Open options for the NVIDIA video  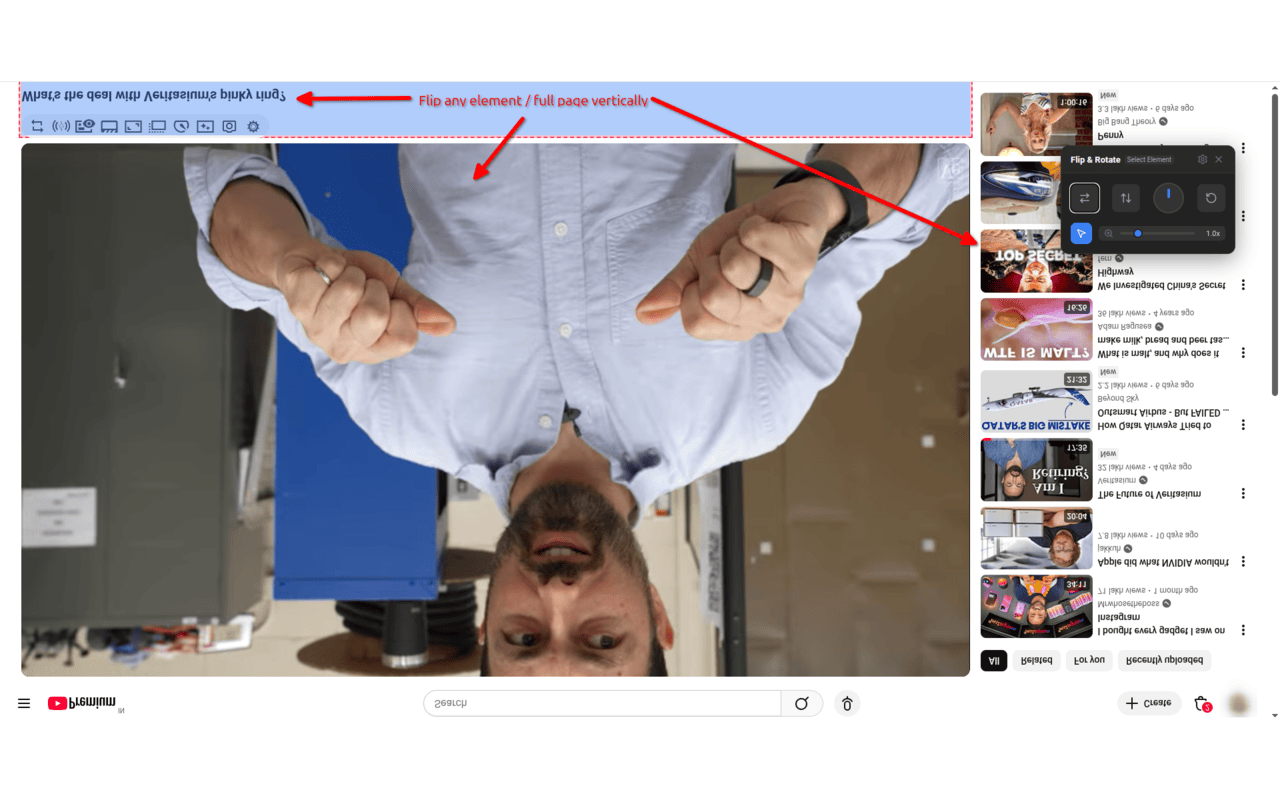pyautogui.click(x=1243, y=561)
